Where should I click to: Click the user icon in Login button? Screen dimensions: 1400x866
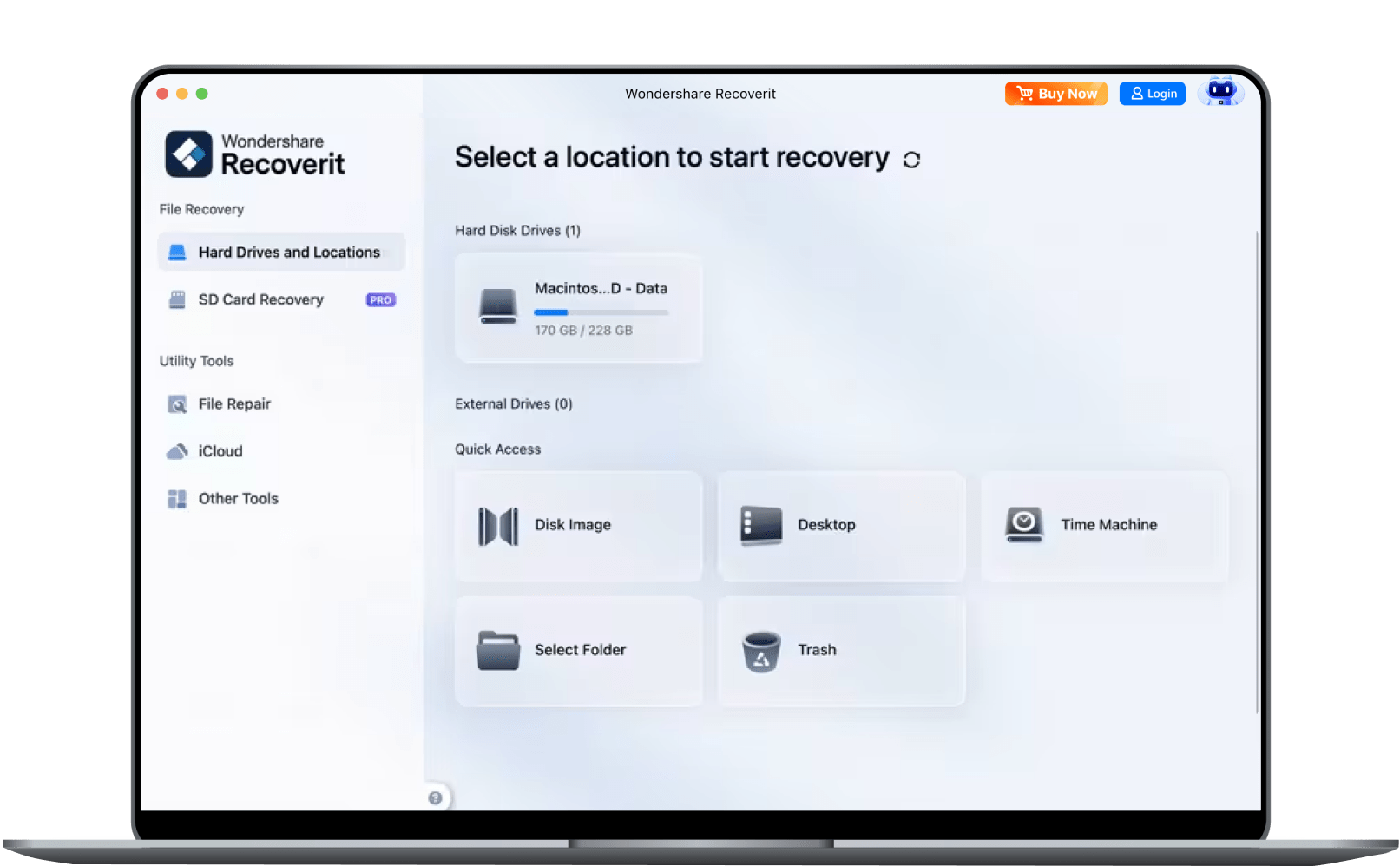tap(1137, 94)
